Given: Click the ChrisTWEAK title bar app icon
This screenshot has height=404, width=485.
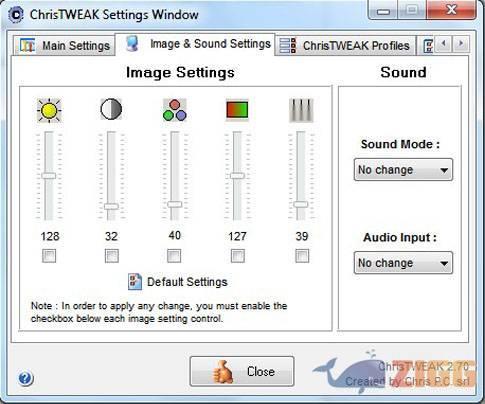Looking at the screenshot, I should point(15,14).
